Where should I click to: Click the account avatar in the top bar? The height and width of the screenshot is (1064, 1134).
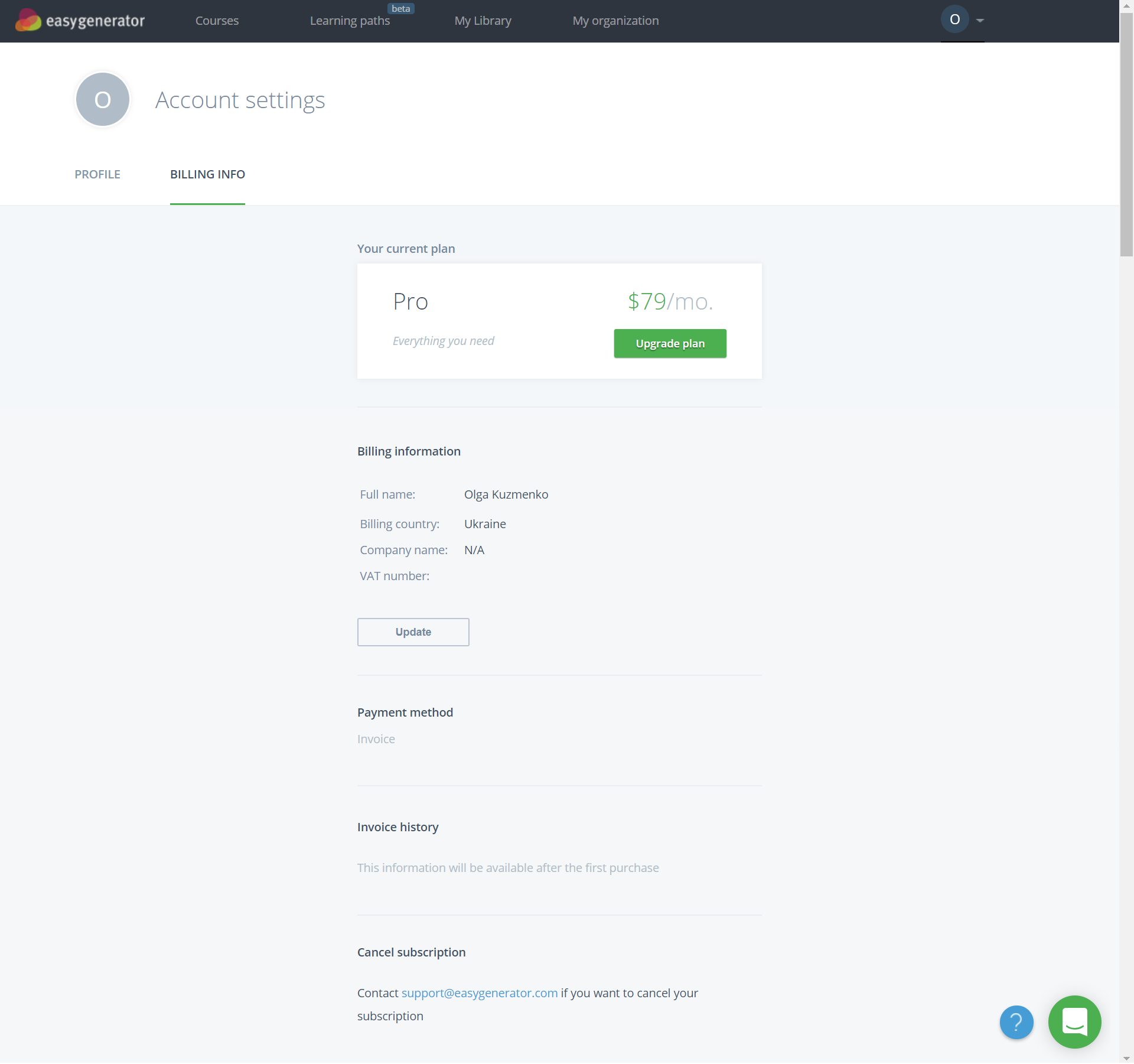[x=954, y=19]
